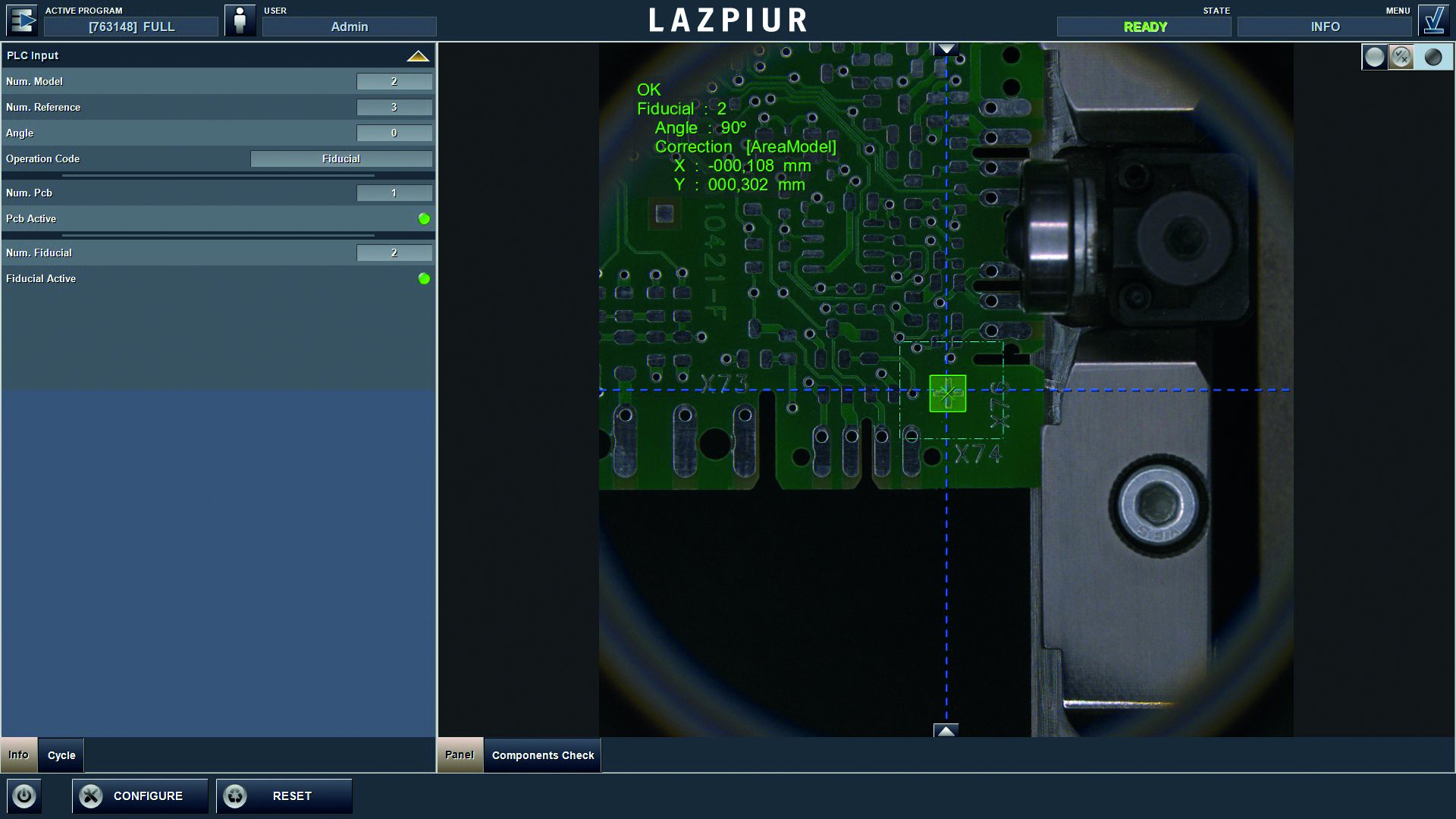Click the user person icon
This screenshot has height=819, width=1456.
pyautogui.click(x=240, y=20)
